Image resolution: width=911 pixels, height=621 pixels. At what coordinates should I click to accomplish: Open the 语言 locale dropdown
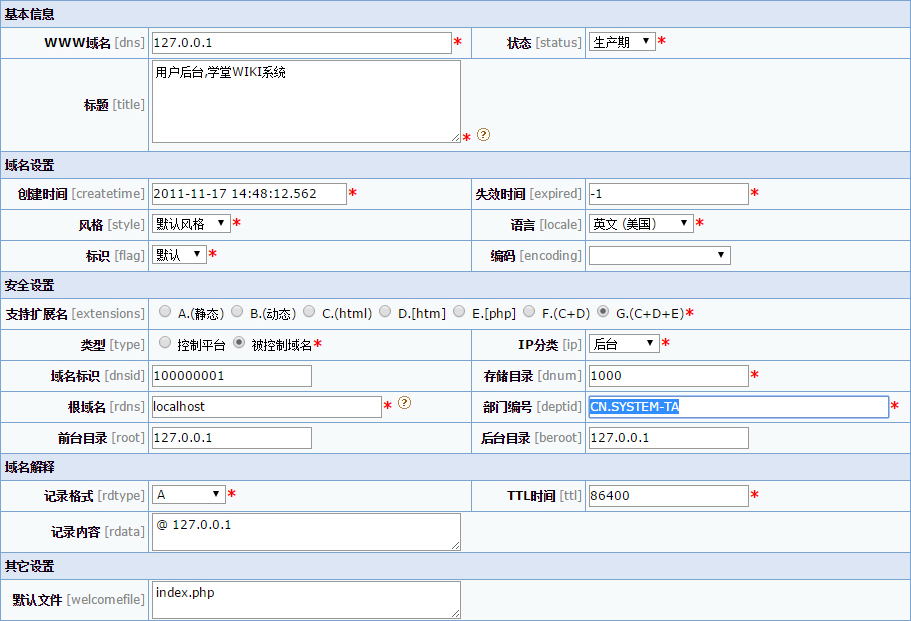[641, 224]
